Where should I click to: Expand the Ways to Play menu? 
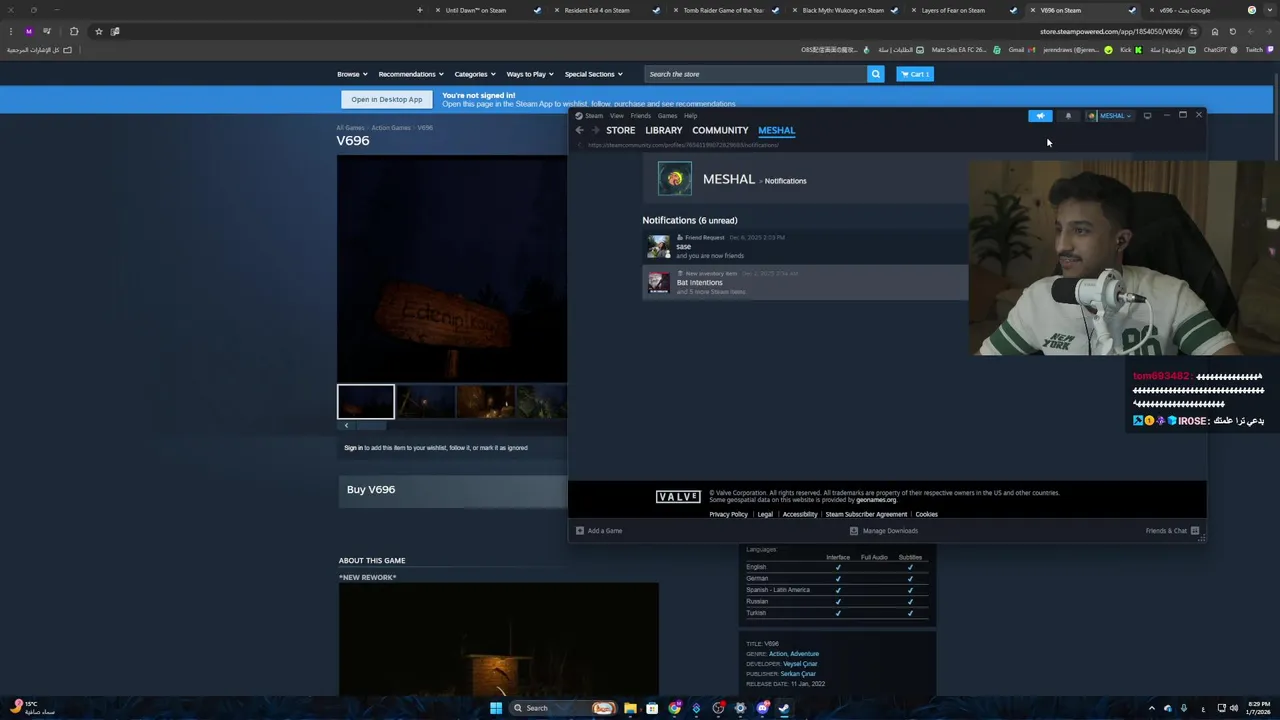[530, 74]
